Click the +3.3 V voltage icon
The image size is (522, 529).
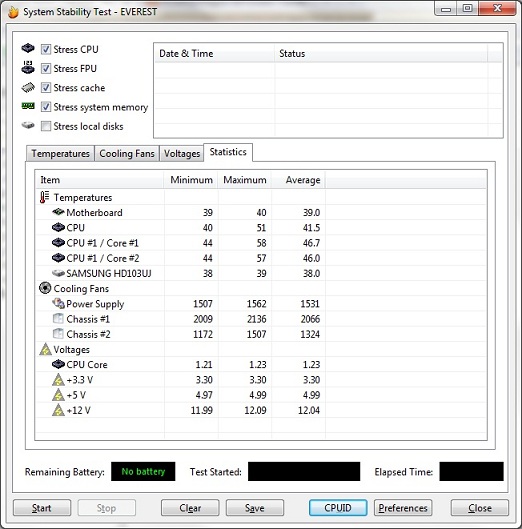[x=58, y=380]
